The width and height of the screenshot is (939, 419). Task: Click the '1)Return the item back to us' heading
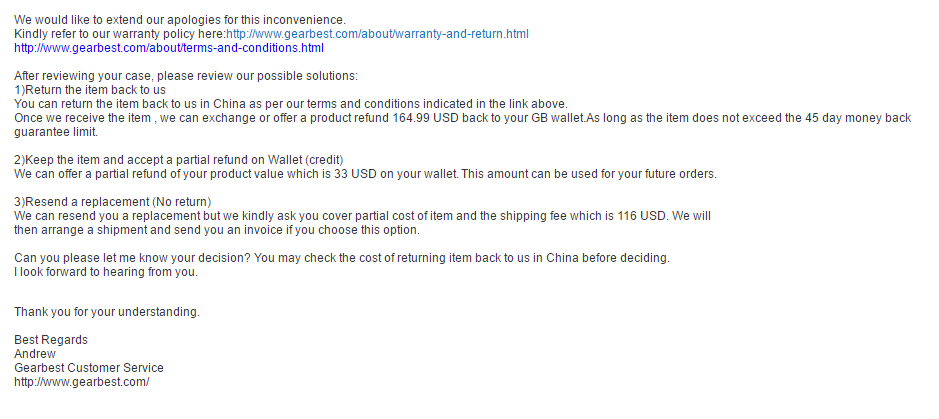pos(90,90)
